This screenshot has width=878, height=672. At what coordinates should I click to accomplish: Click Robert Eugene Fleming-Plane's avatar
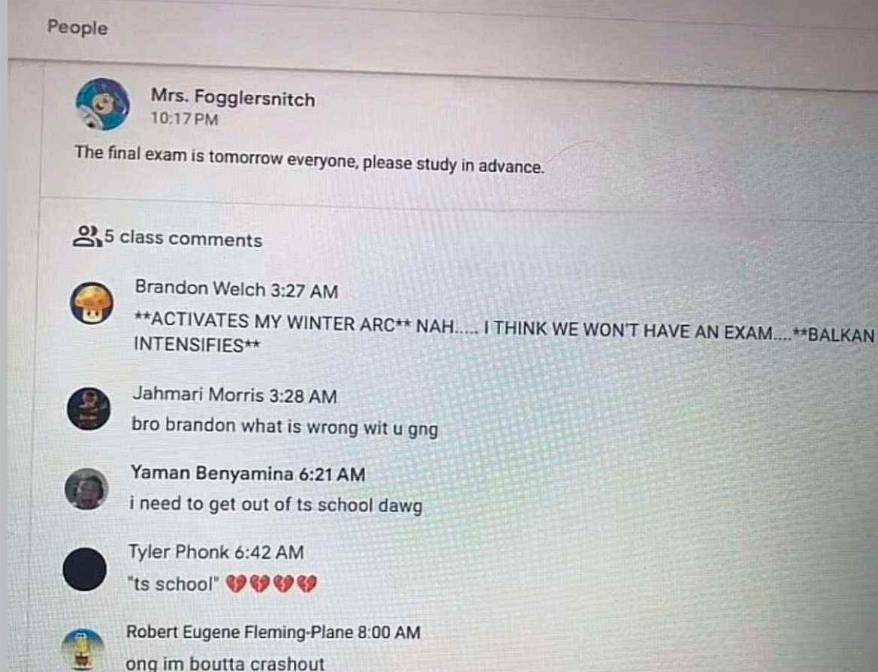[83, 650]
